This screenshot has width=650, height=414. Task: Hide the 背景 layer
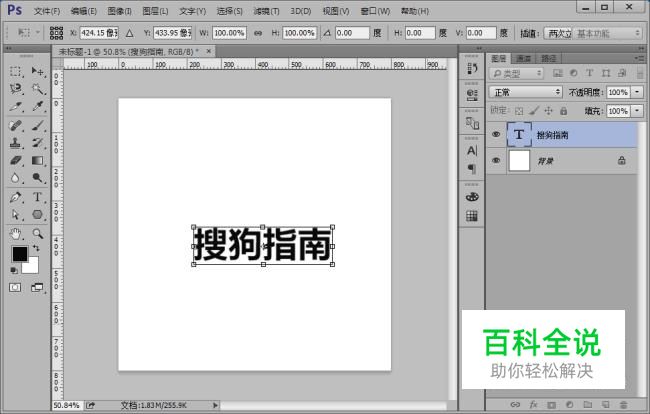pyautogui.click(x=496, y=160)
